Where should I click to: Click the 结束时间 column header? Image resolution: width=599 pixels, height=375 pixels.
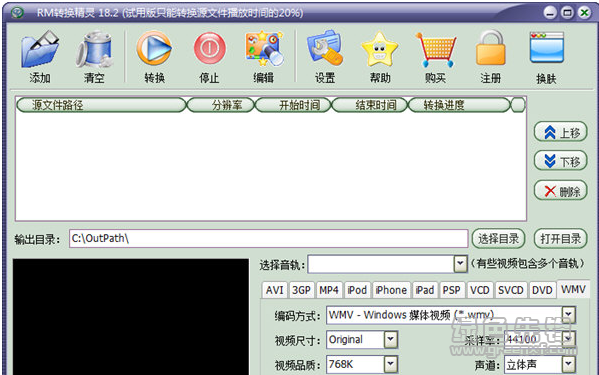pyautogui.click(x=370, y=105)
